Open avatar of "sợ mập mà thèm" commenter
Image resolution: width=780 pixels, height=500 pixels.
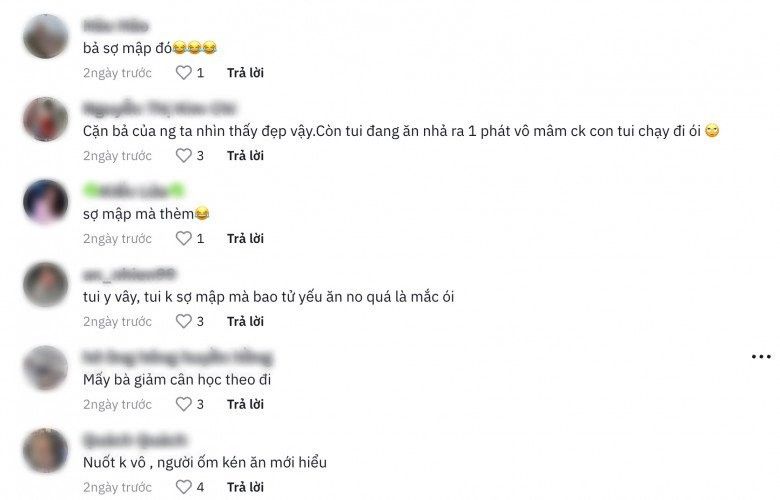[x=45, y=202]
